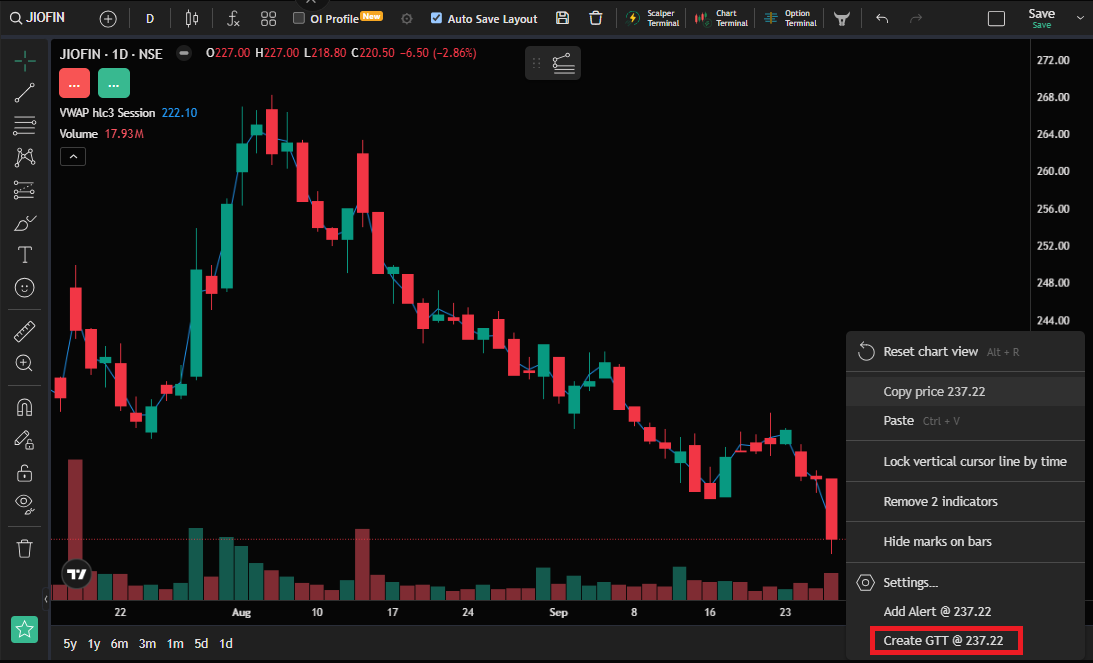Viewport: 1093px width, 663px height.
Task: Set chart range to 3m
Action: point(147,643)
